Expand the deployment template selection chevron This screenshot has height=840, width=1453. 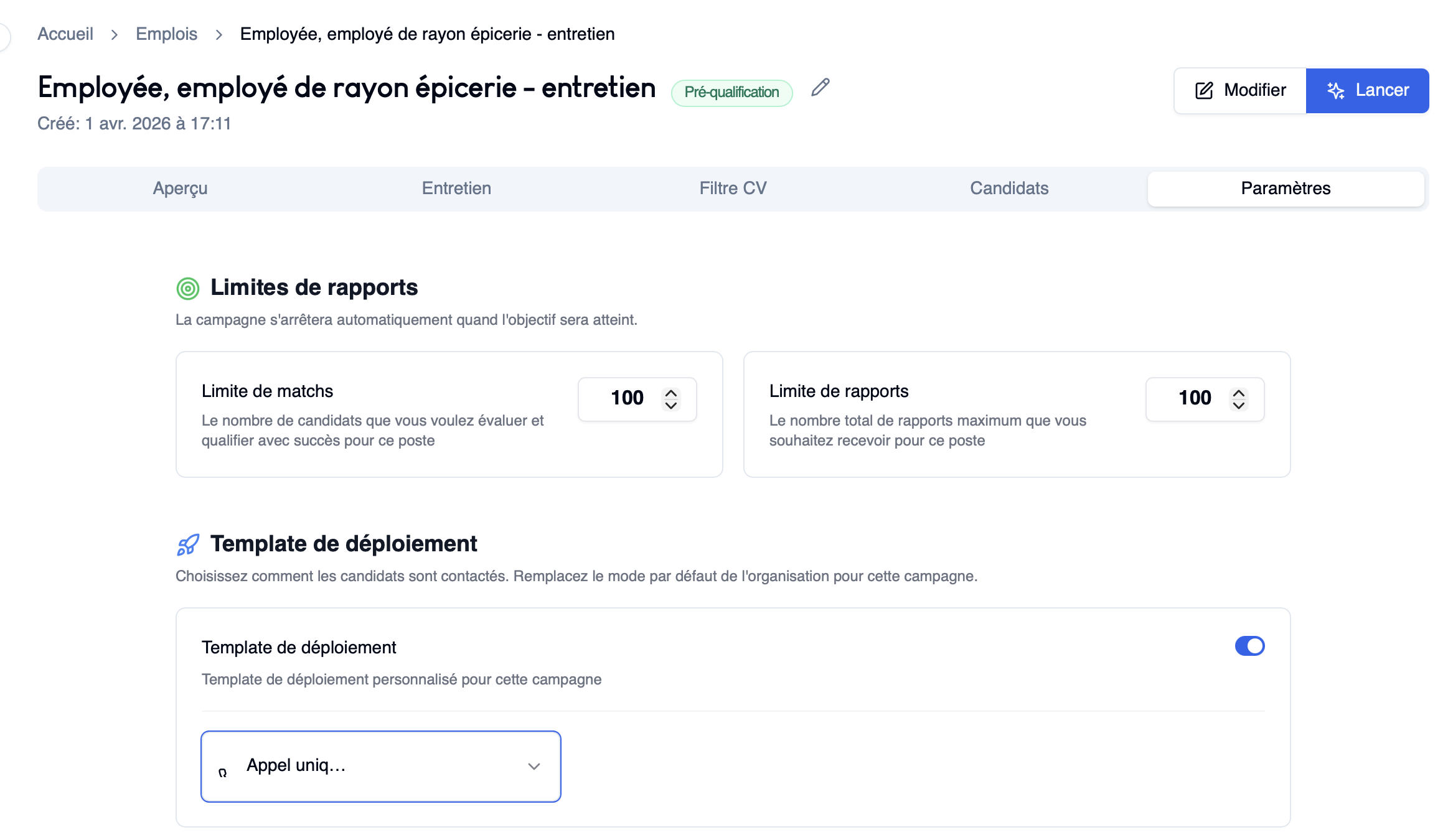533,766
